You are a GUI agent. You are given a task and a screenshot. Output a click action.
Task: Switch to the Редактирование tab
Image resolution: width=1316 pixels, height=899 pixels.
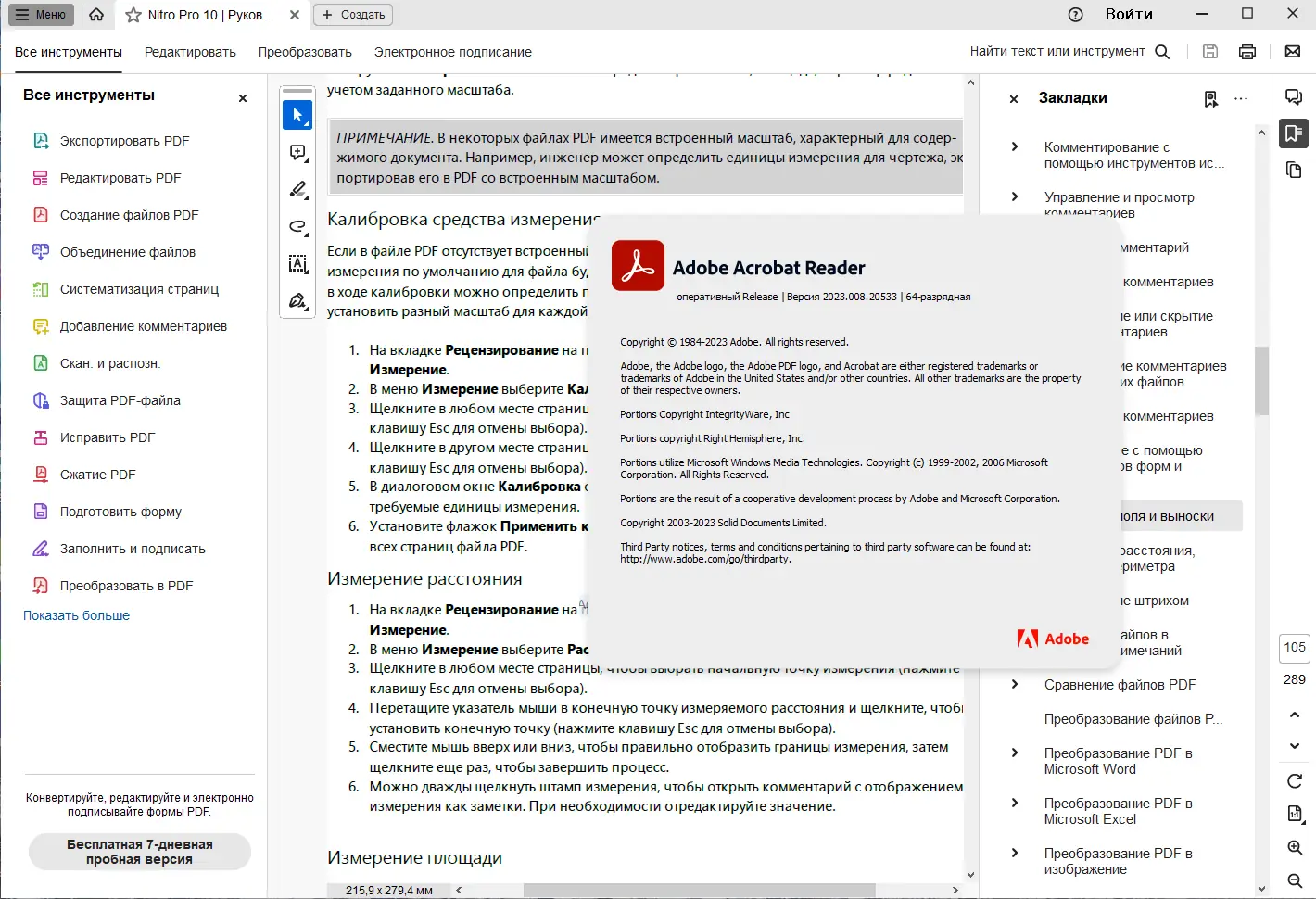(190, 52)
